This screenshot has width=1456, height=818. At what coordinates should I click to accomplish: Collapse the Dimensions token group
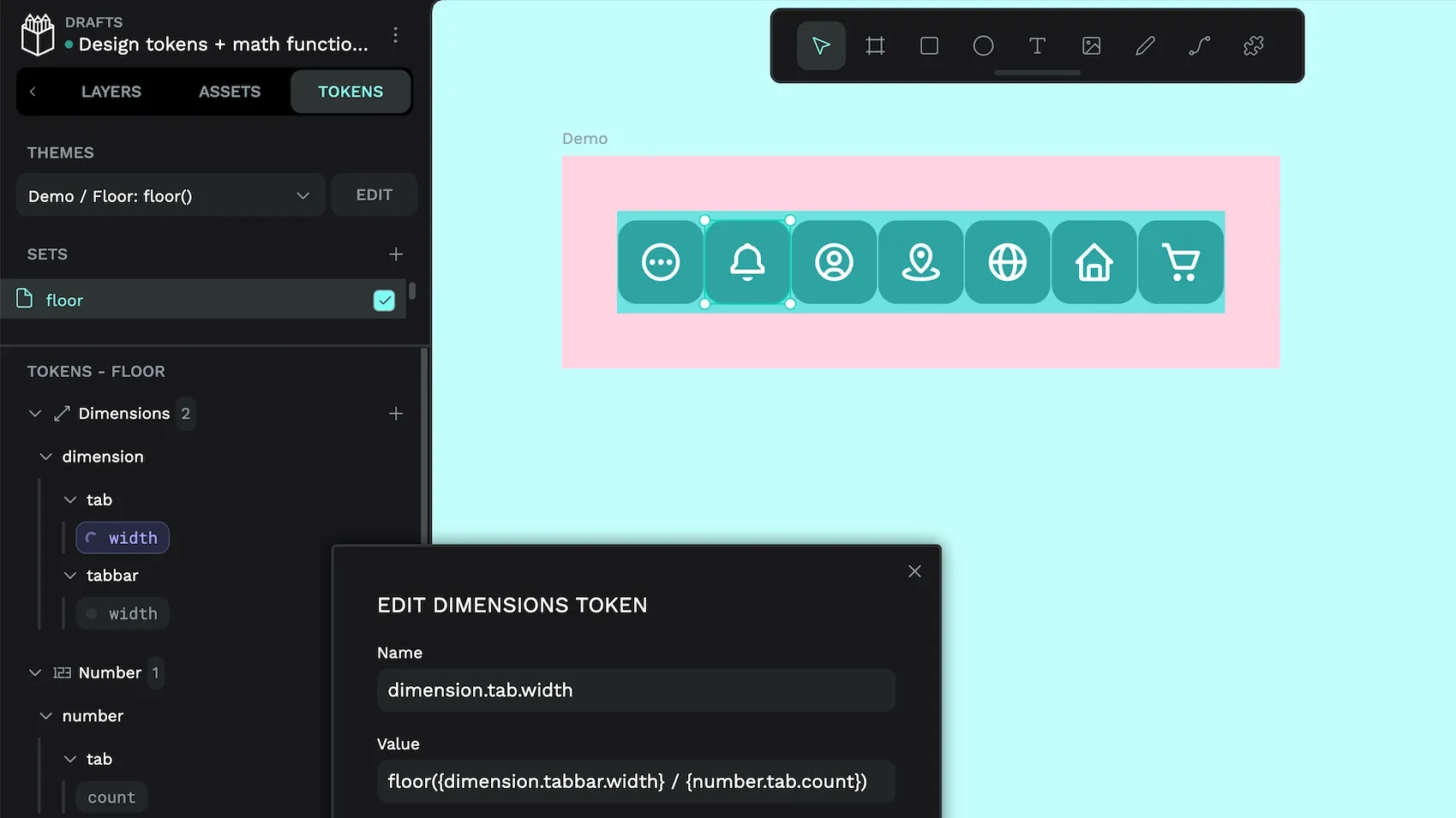35,414
